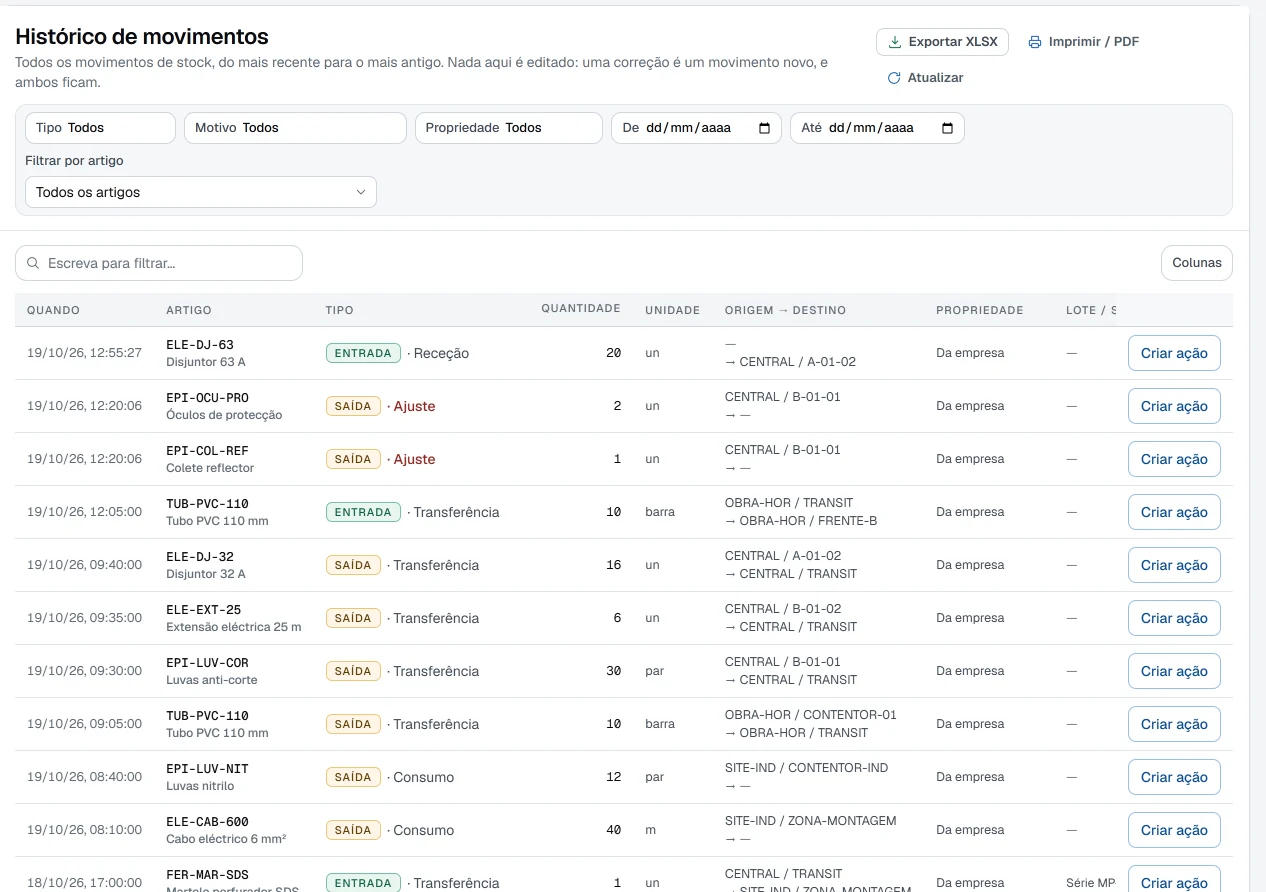Image resolution: width=1266 pixels, height=892 pixels.
Task: Click the Filtrar por artigo label
Action: click(x=74, y=161)
